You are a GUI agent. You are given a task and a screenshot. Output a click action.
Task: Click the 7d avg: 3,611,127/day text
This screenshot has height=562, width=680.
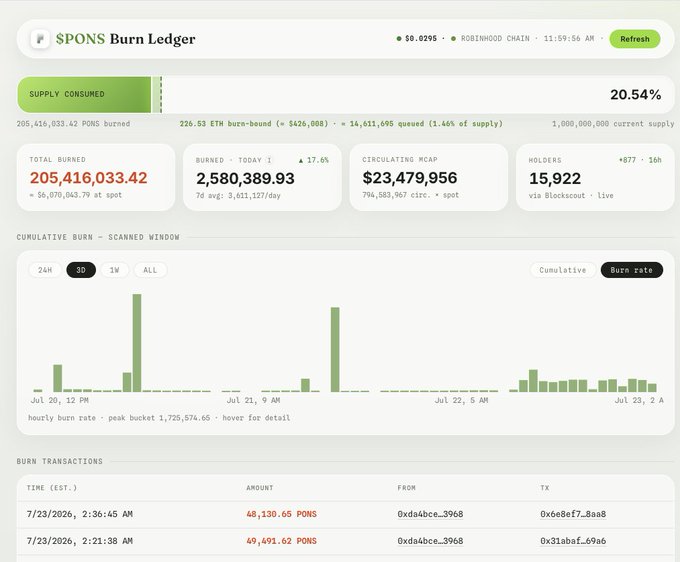[238, 196]
